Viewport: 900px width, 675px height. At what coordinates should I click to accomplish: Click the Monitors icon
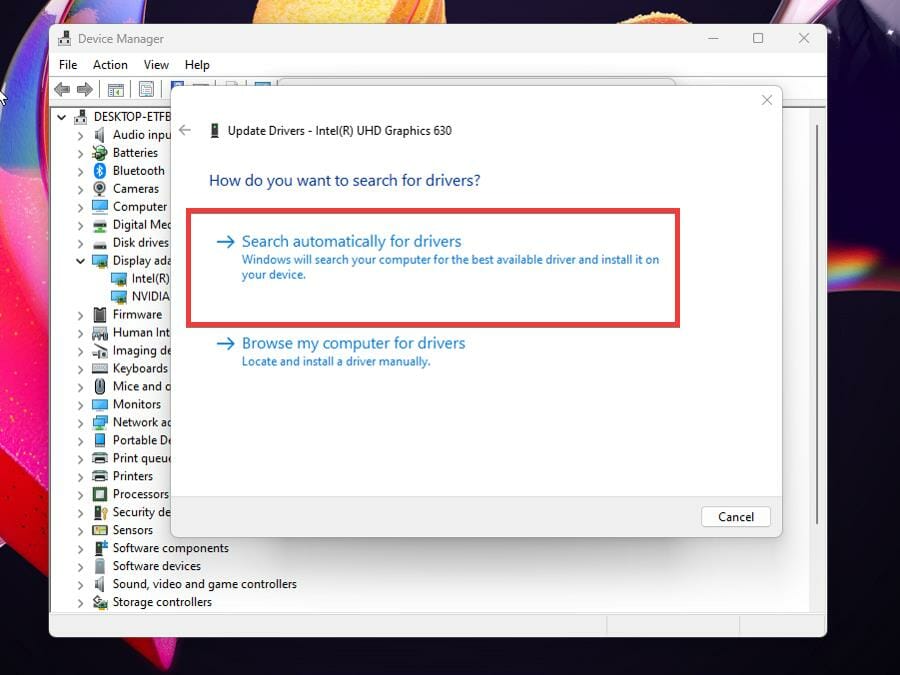[100, 404]
